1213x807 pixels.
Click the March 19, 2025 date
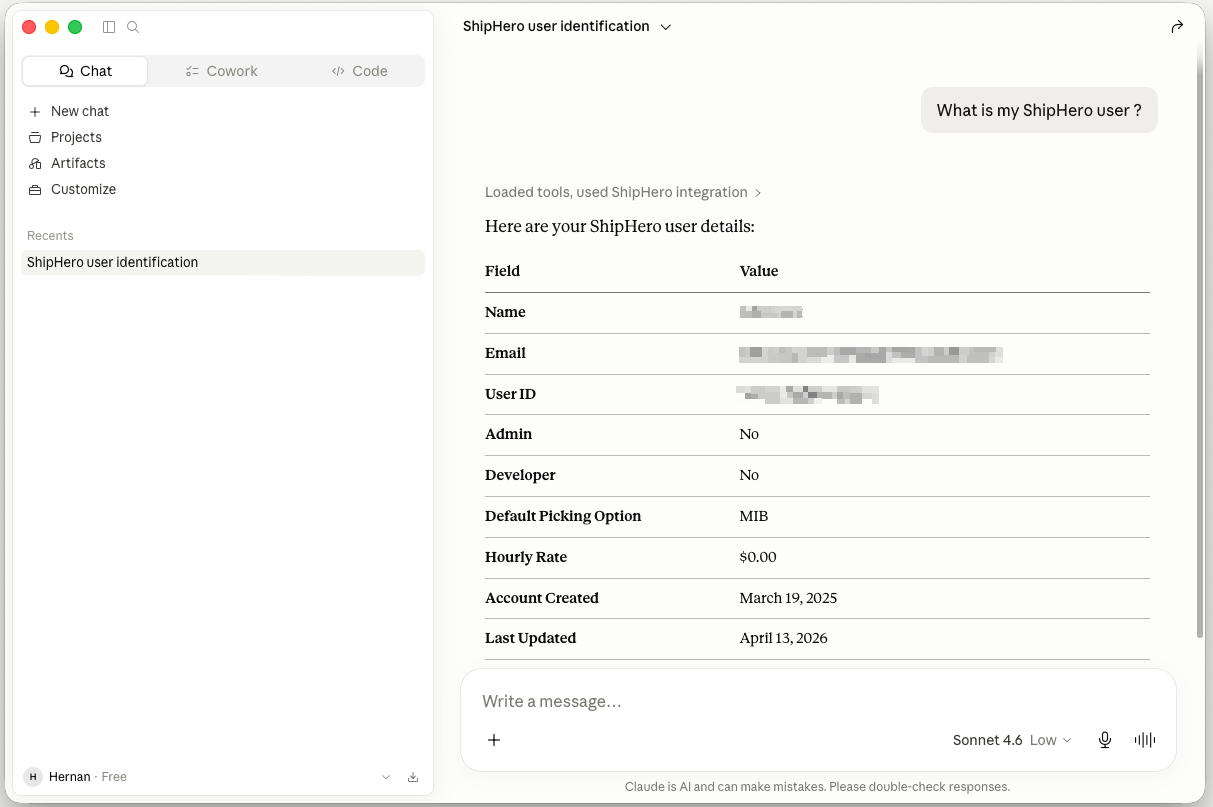[788, 598]
